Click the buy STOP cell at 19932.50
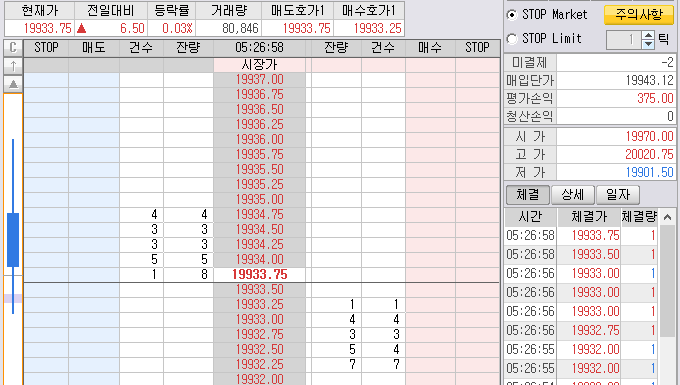Image resolution: width=680 pixels, height=385 pixels. [x=478, y=349]
